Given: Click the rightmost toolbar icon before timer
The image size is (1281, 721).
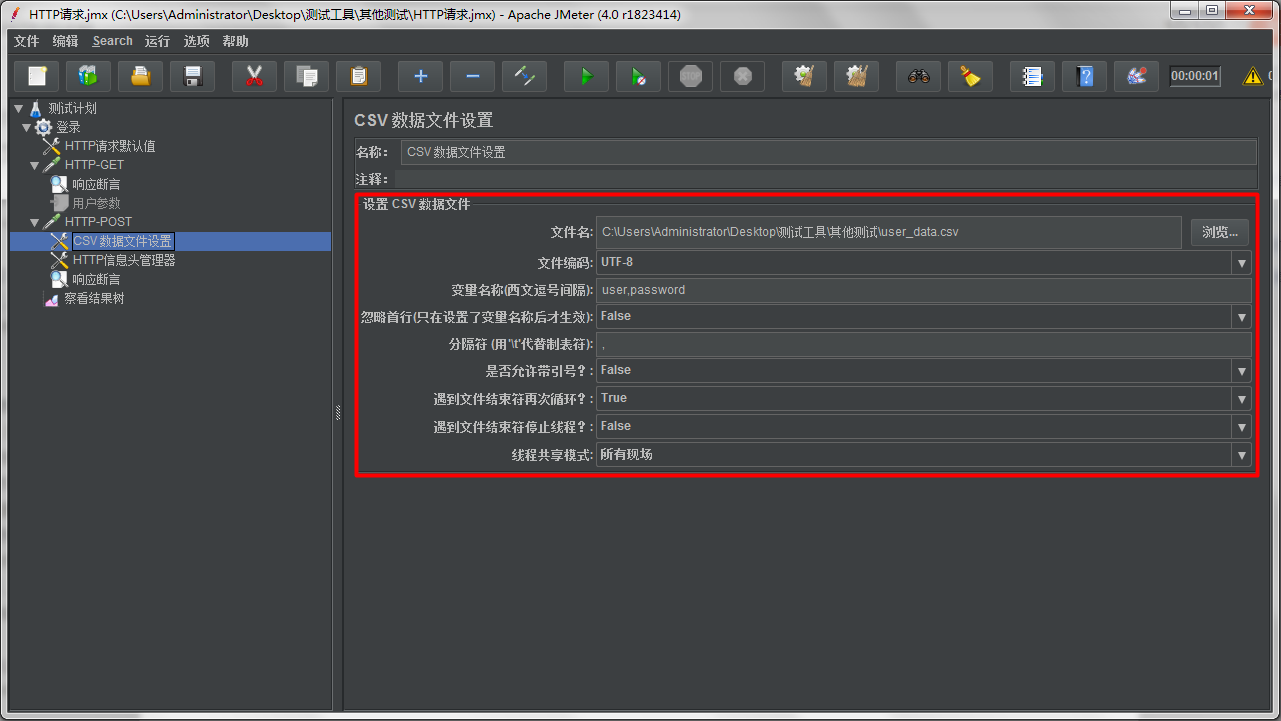Looking at the screenshot, I should click(1137, 76).
